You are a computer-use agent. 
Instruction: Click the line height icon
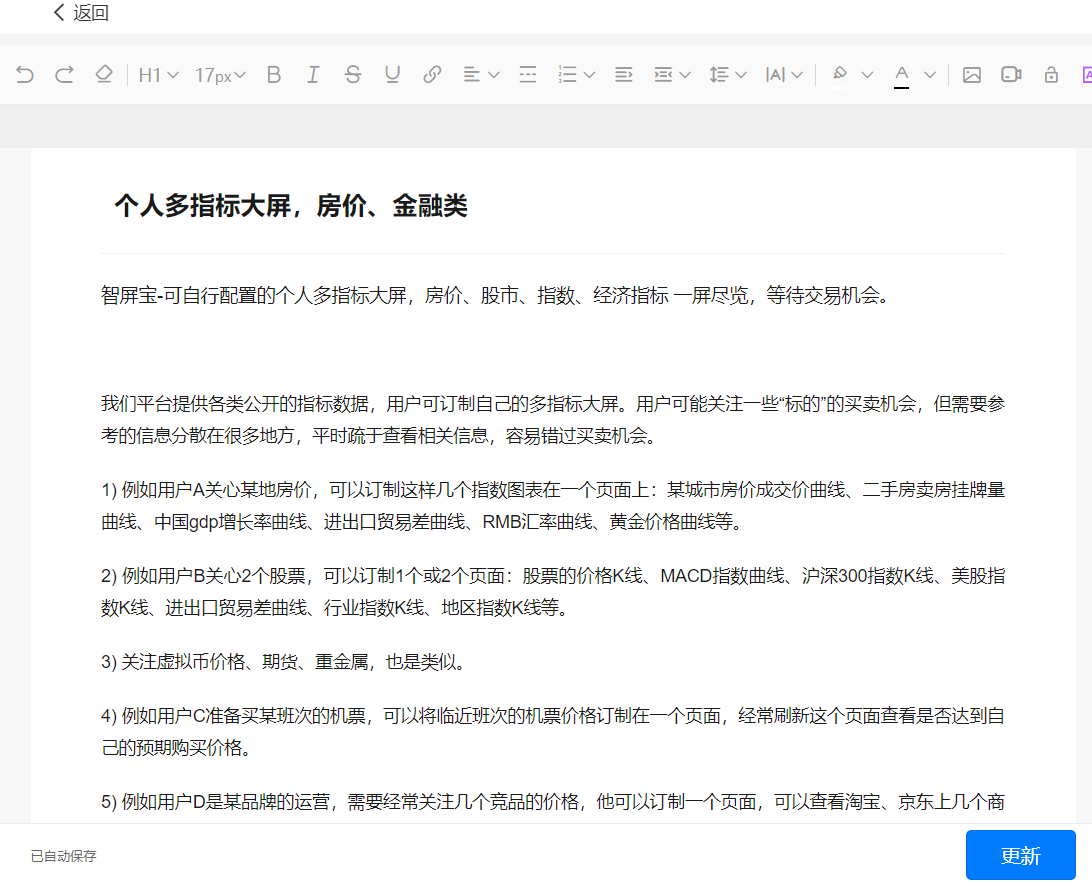[x=719, y=75]
